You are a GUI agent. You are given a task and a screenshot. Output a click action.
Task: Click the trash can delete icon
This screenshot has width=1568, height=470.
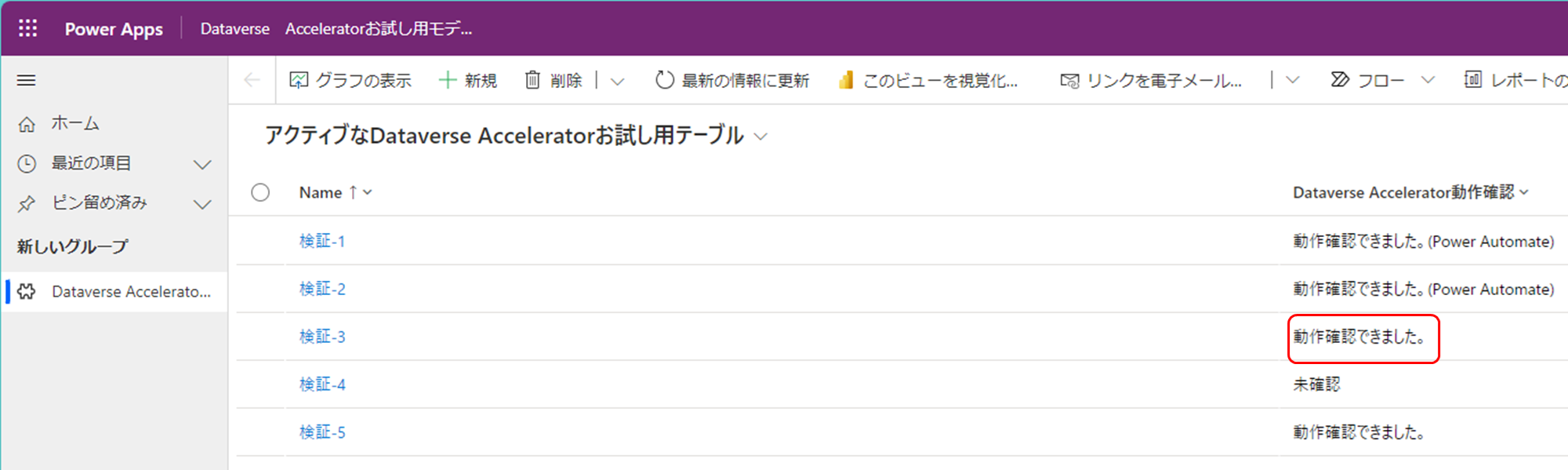[532, 80]
